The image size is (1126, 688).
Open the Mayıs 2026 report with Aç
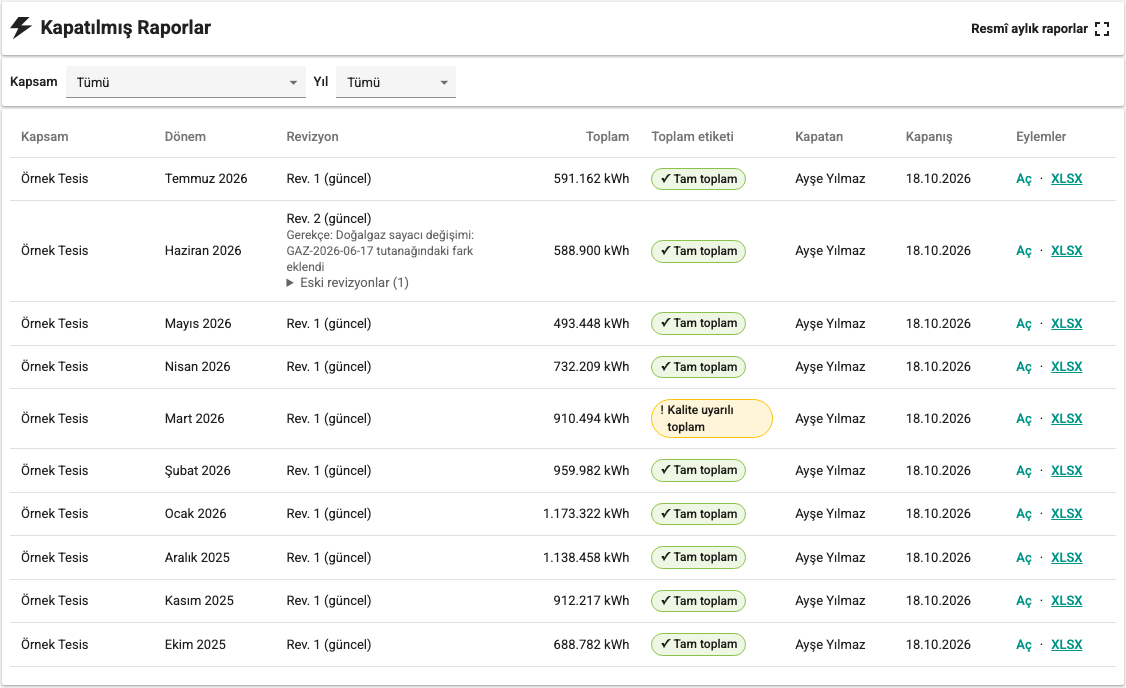(x=1023, y=324)
